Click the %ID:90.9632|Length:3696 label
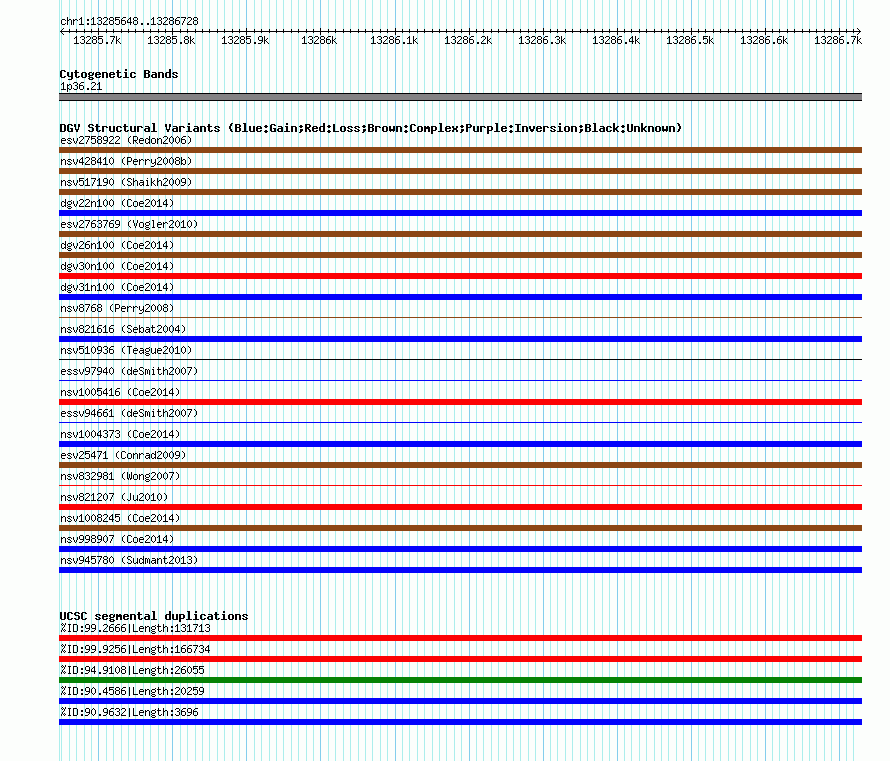890x761 pixels. [x=129, y=712]
